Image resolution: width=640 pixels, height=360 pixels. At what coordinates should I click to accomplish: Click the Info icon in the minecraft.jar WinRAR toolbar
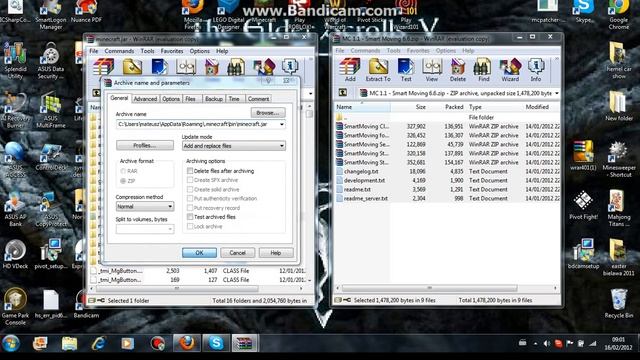tap(290, 67)
